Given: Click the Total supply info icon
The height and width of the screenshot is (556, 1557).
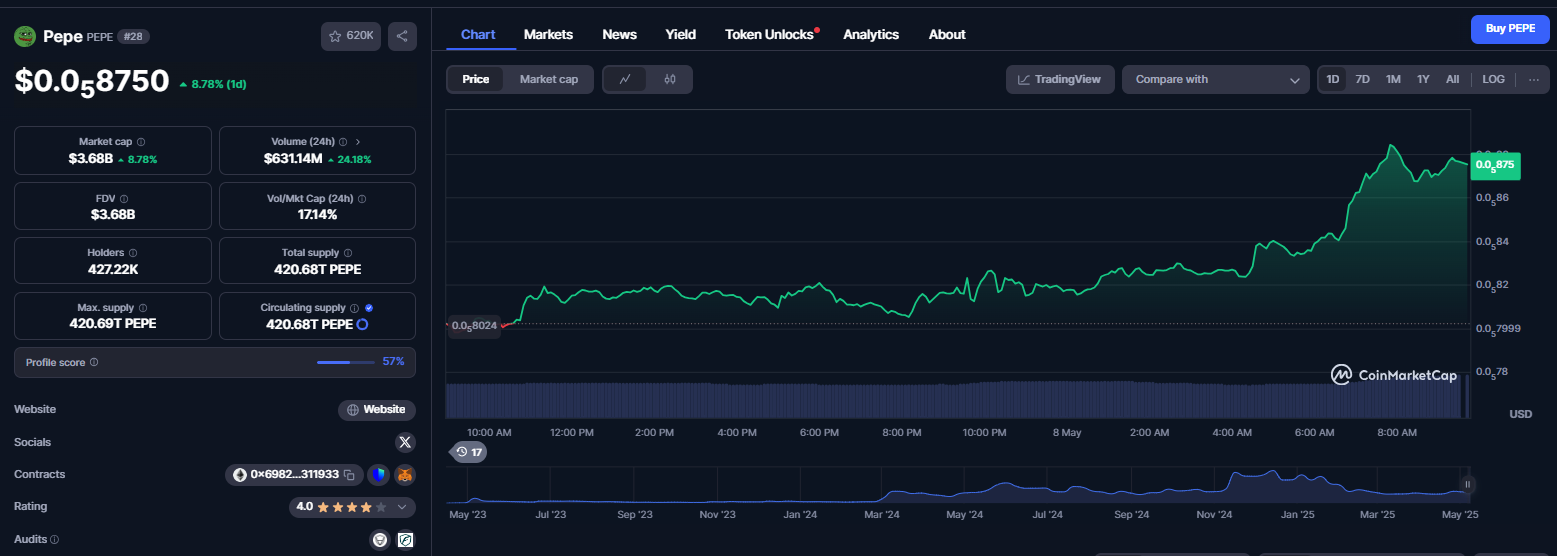Looking at the screenshot, I should (348, 253).
